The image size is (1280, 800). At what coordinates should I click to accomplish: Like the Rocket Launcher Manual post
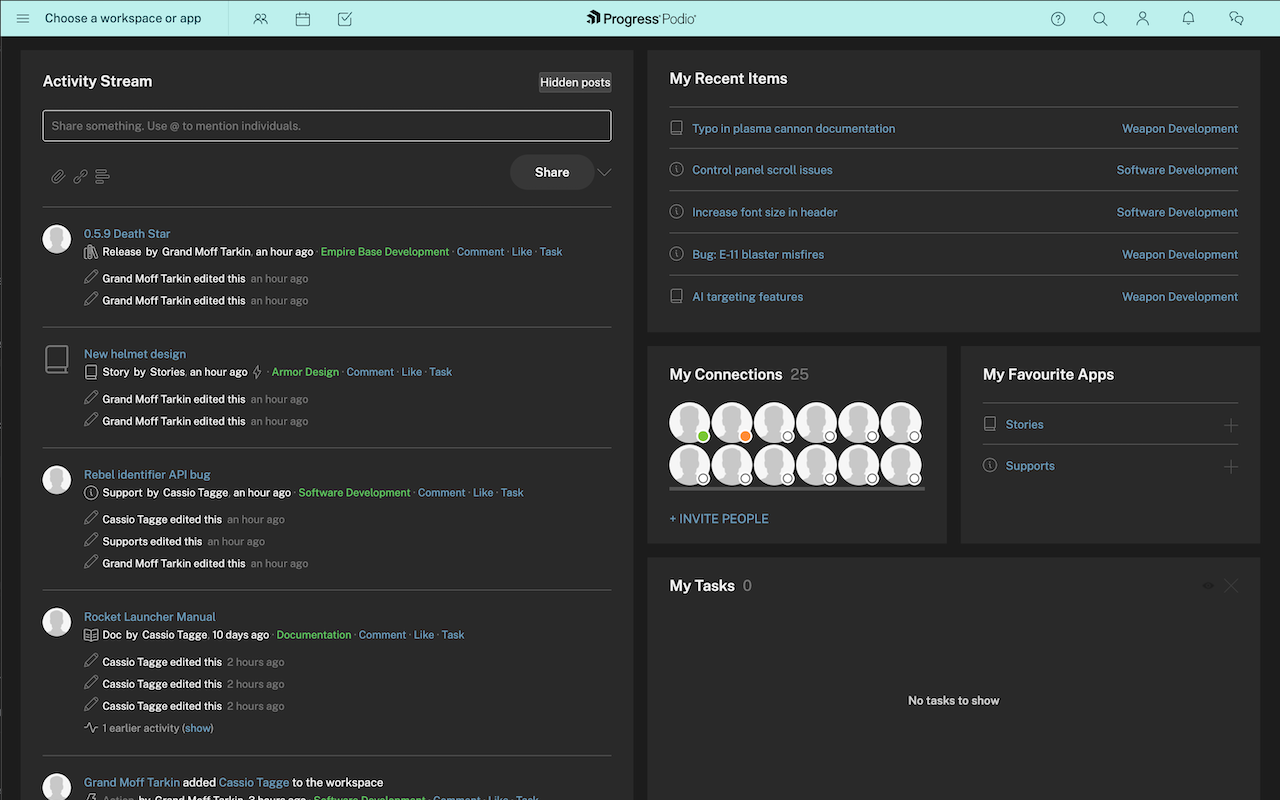click(x=424, y=635)
